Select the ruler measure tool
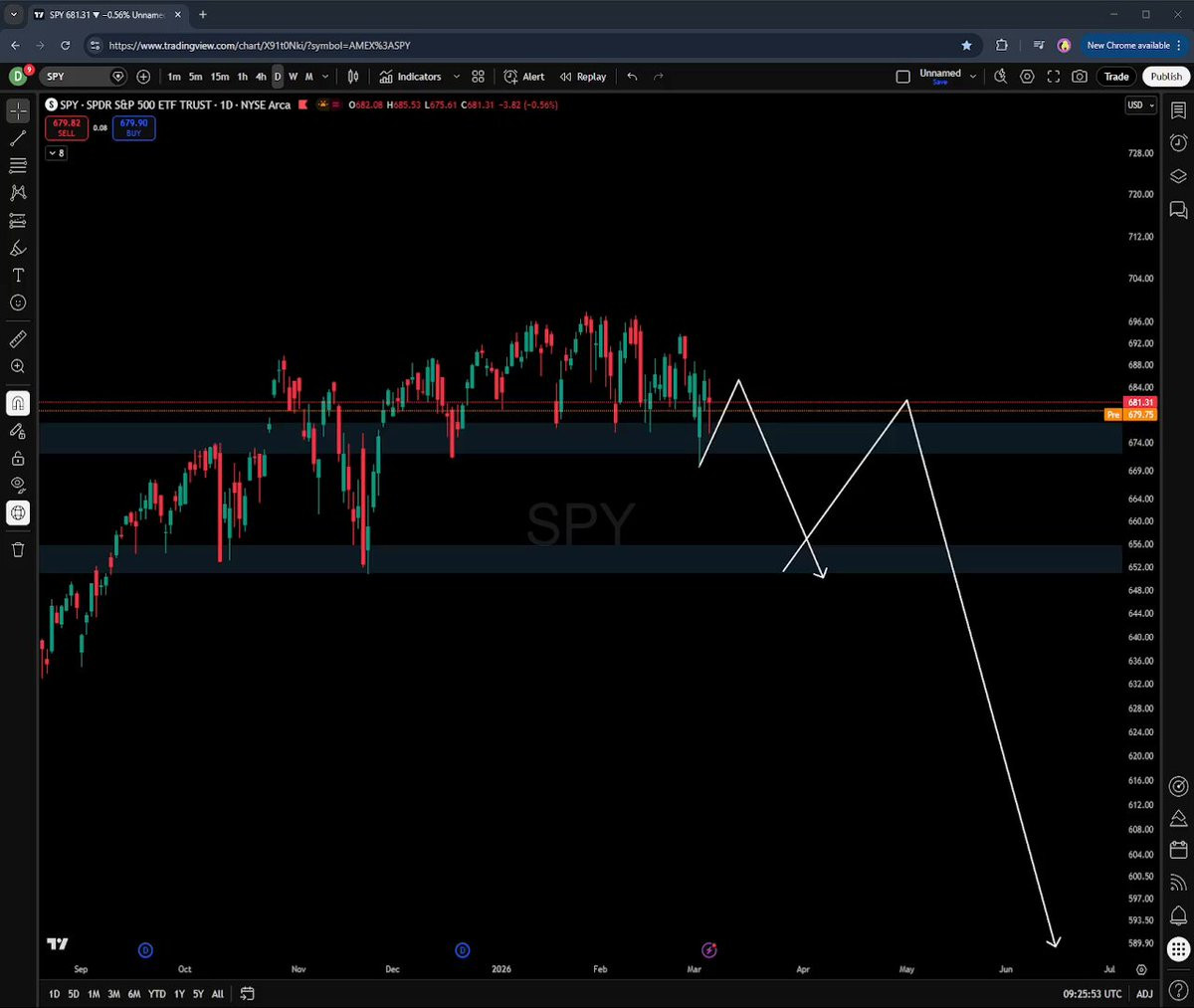The height and width of the screenshot is (1008, 1194). point(18,339)
